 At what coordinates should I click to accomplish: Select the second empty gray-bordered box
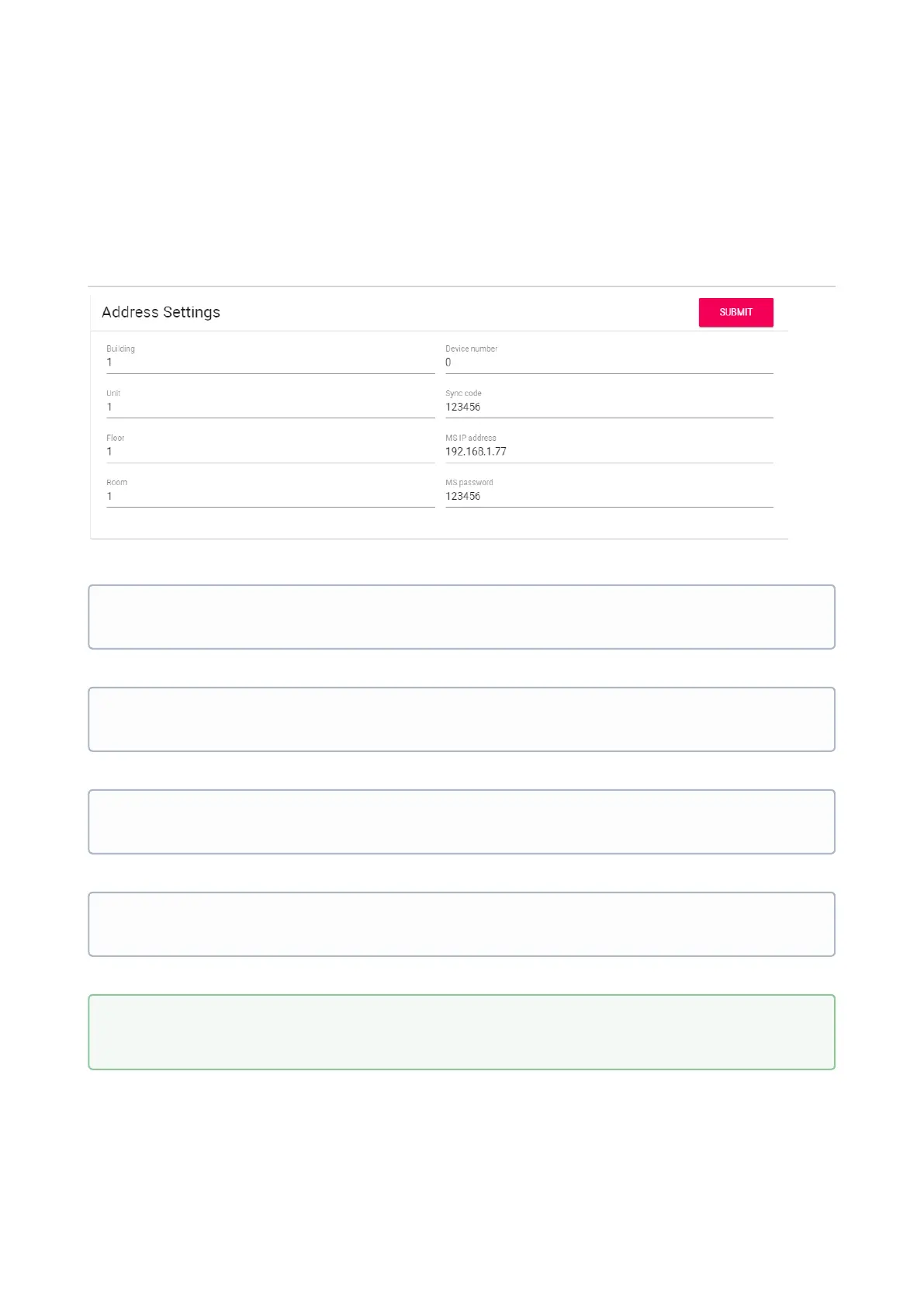[x=462, y=719]
